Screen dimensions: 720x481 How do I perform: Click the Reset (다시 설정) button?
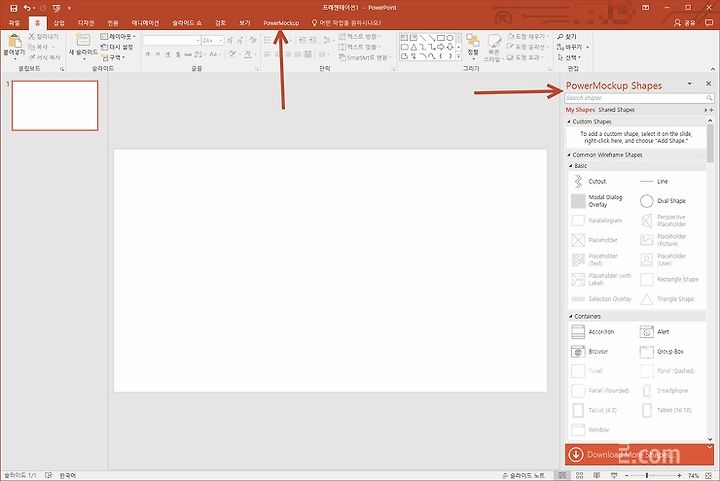click(117, 47)
